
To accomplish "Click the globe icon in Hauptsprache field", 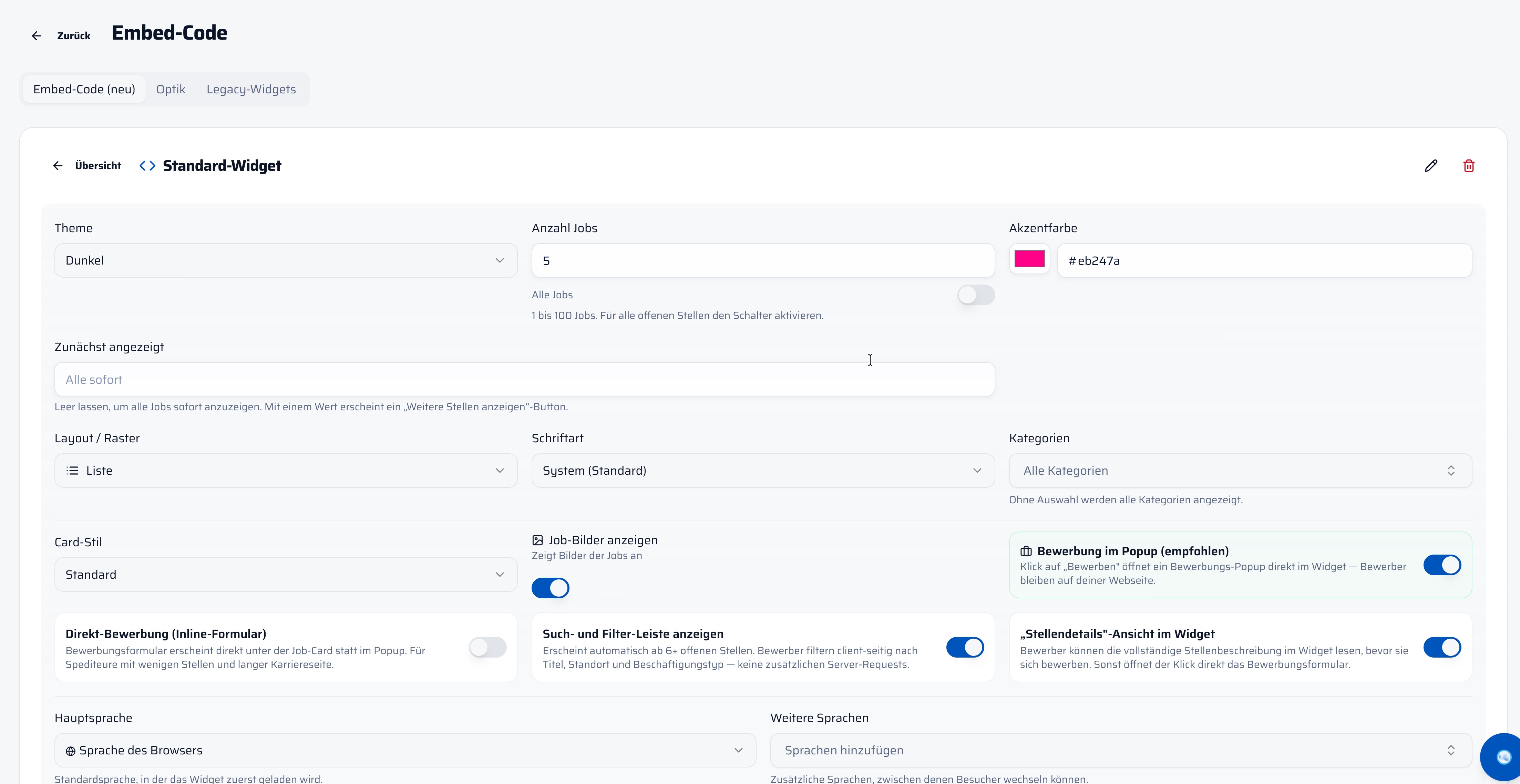I will click(x=70, y=751).
